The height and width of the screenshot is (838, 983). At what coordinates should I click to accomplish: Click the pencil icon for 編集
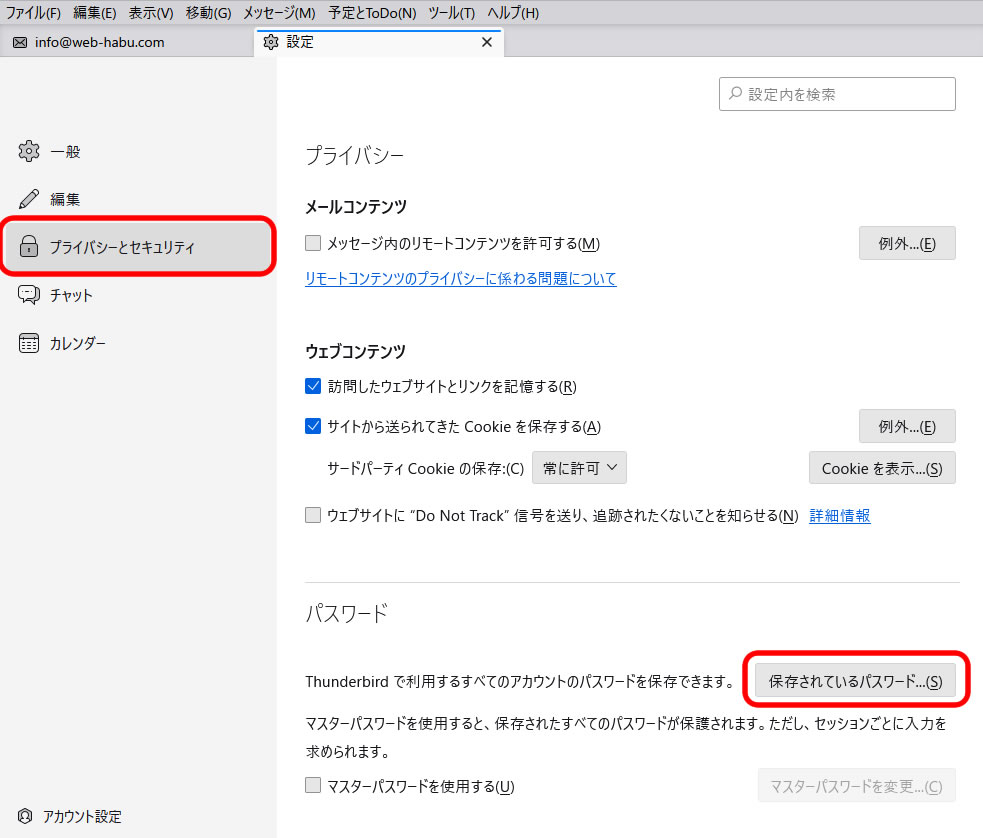(x=29, y=199)
